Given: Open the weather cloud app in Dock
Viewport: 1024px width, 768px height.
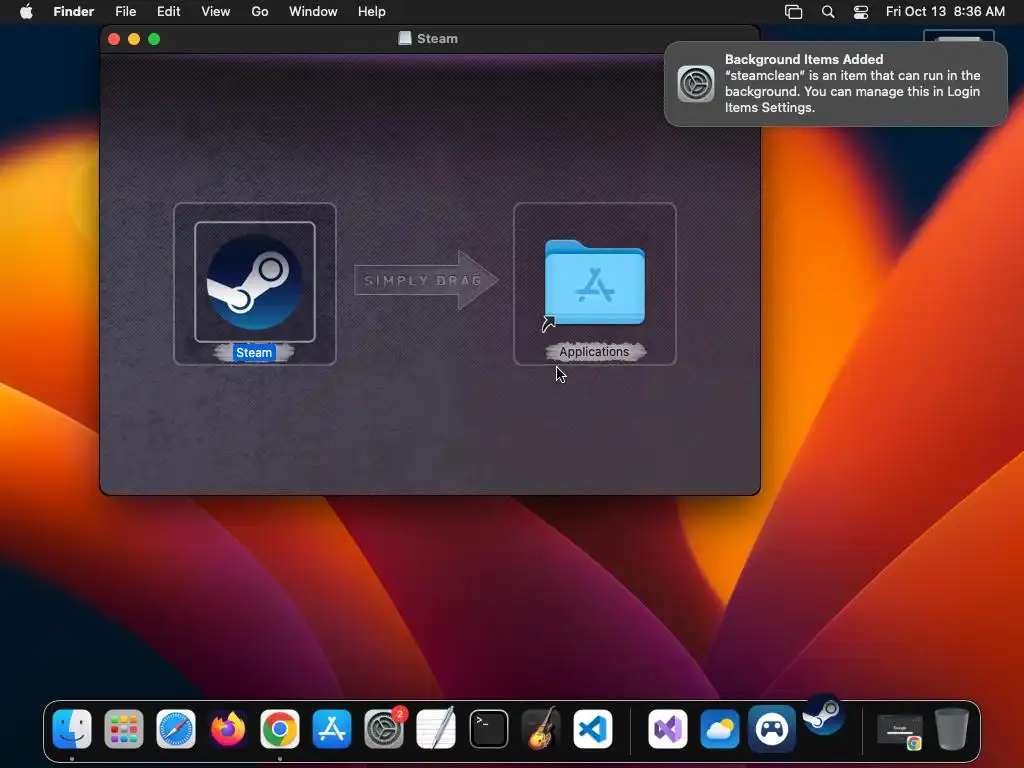Looking at the screenshot, I should coord(720,729).
